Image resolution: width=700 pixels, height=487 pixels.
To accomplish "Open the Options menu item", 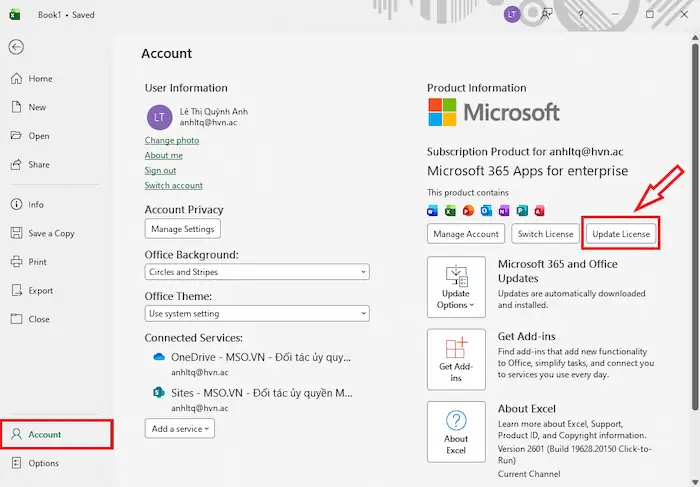I will 43,463.
